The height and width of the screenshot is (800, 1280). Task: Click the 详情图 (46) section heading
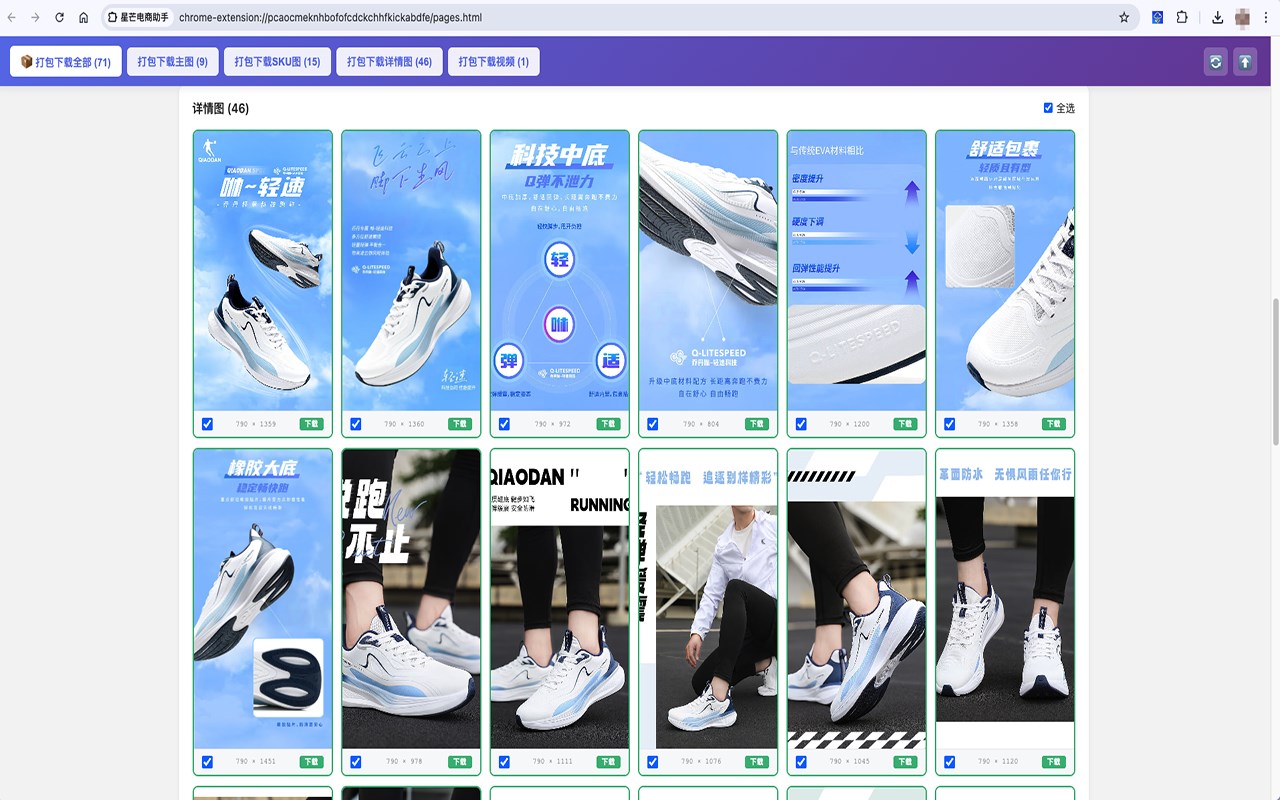221,108
